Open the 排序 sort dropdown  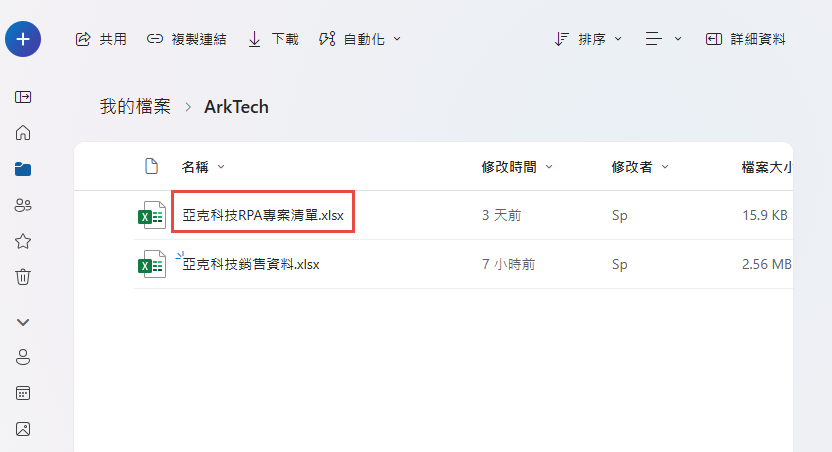pos(587,39)
